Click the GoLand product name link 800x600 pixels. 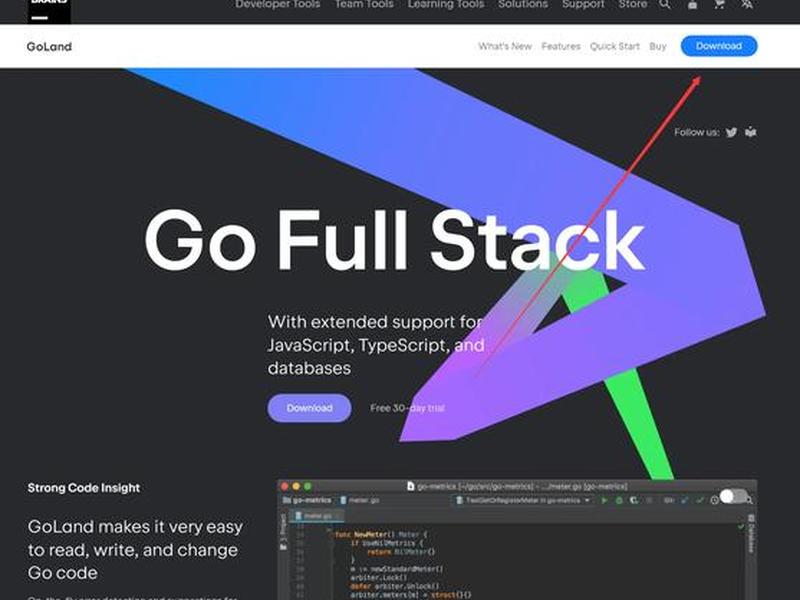pos(49,46)
